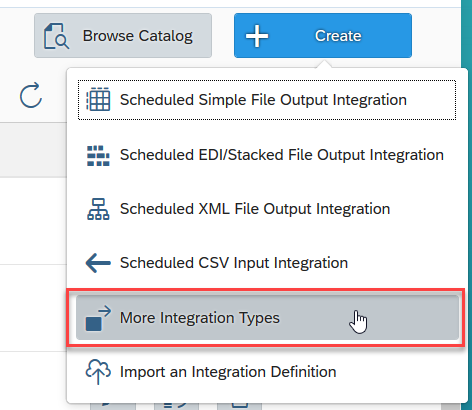Click the cloud upload import icon
Image resolution: width=472 pixels, height=410 pixels.
98,372
